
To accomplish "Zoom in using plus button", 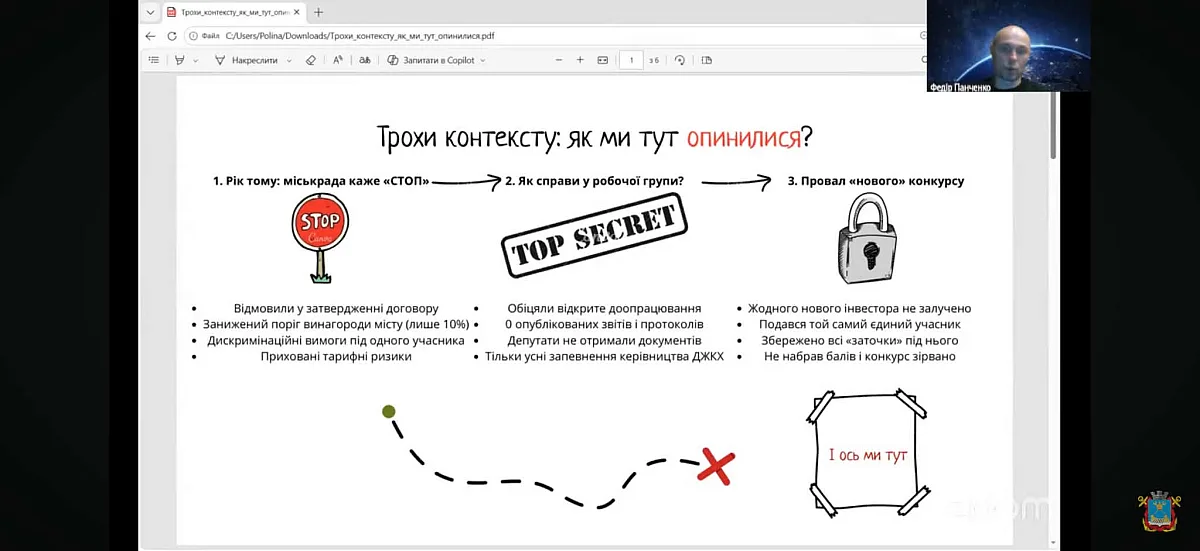I will coord(580,60).
